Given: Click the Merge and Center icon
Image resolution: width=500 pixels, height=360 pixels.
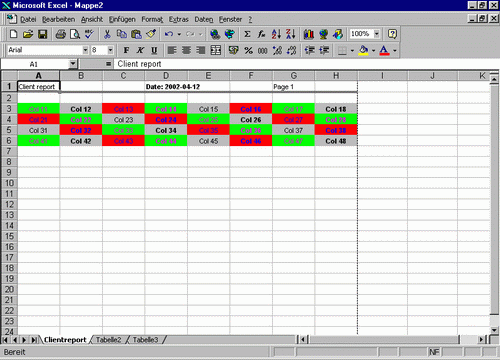Looking at the screenshot, I should coord(216,50).
